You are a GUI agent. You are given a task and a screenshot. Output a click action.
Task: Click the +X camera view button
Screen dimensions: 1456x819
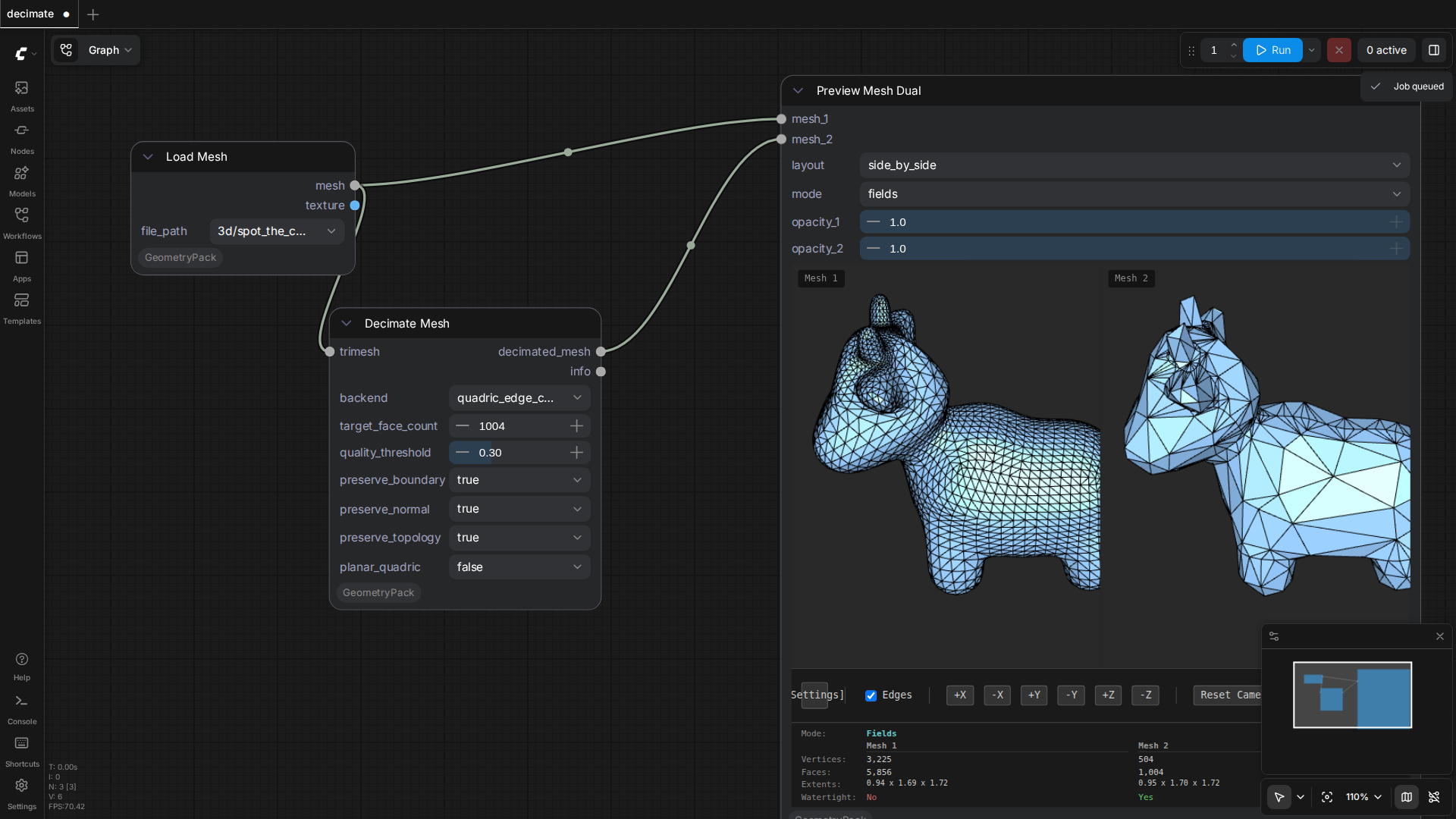[x=960, y=695]
